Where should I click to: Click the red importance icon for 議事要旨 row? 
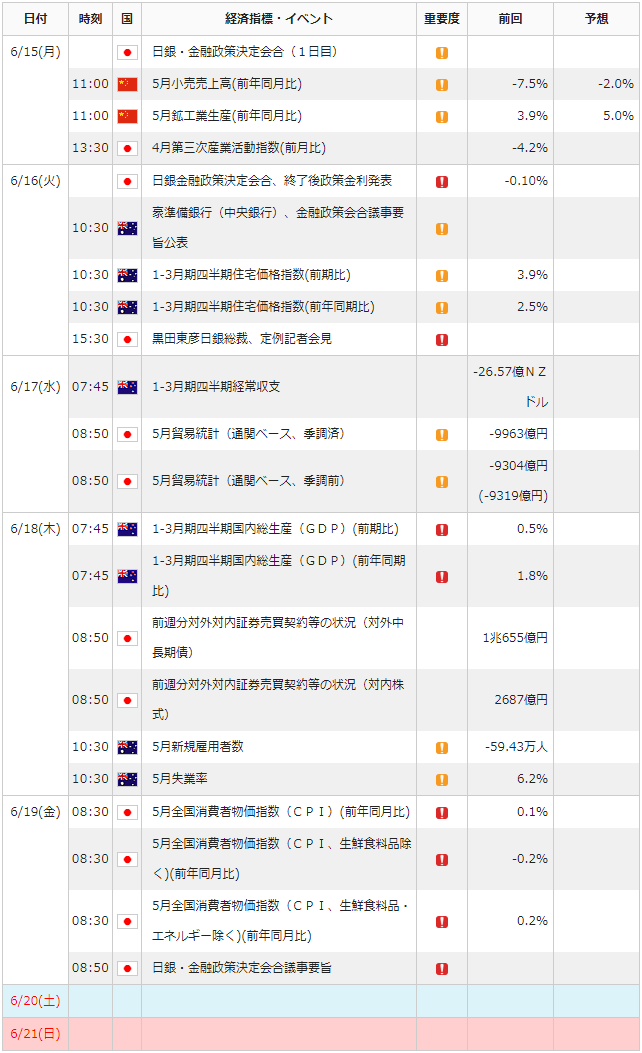[x=442, y=968]
